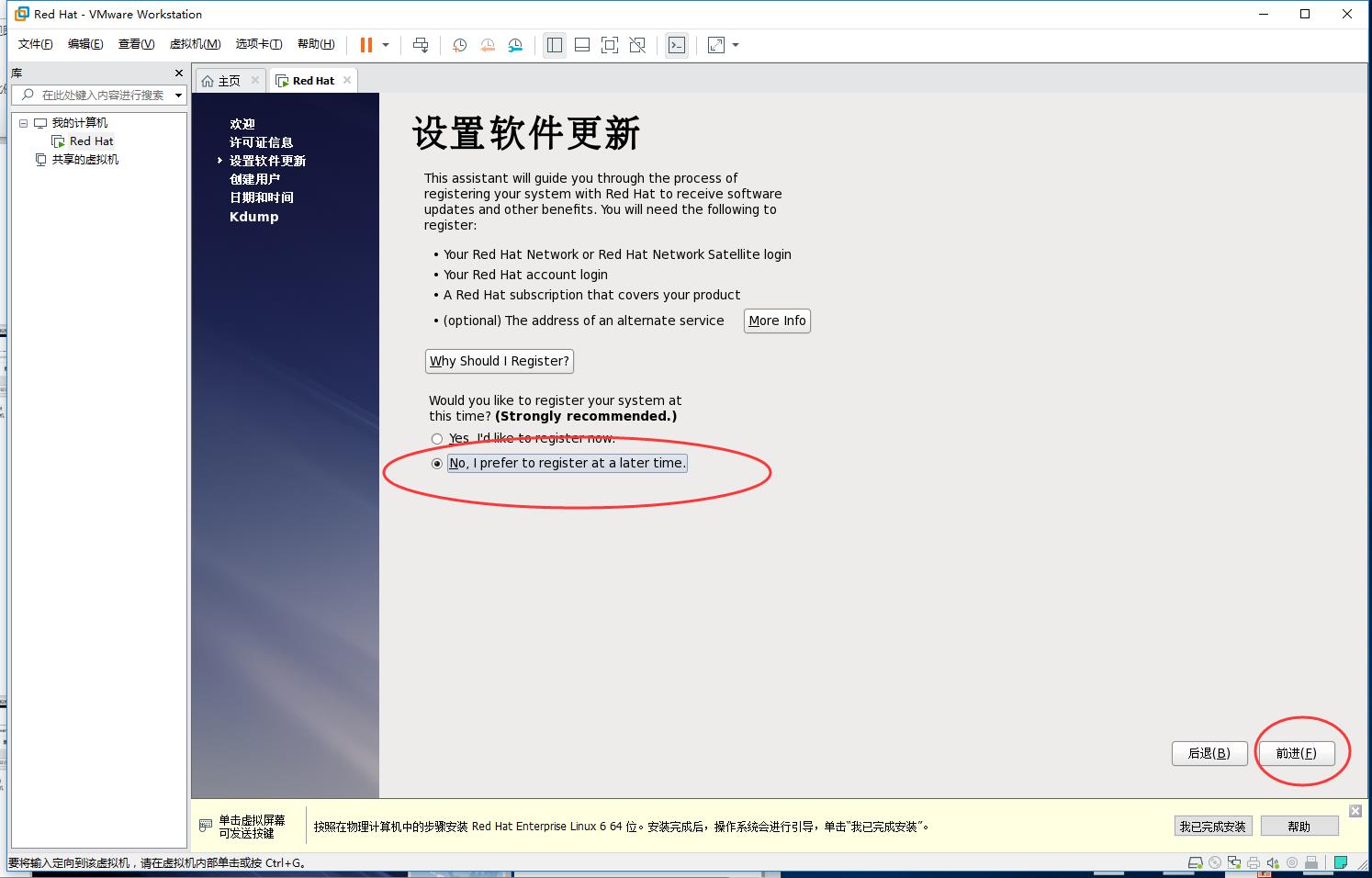1372x878 pixels.
Task: Open the 查看(V) menu
Action: coord(136,44)
